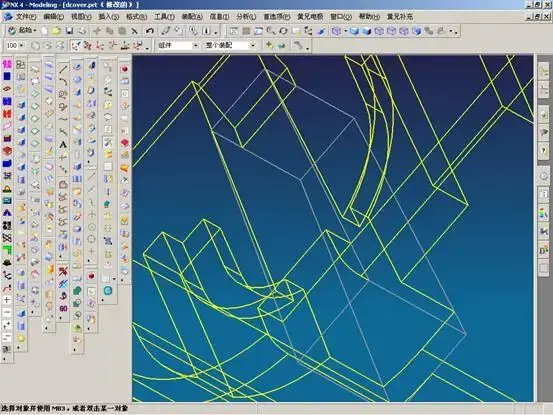Open the 窗口(O) menu
Viewport: 553px width, 415px height.
341,17
